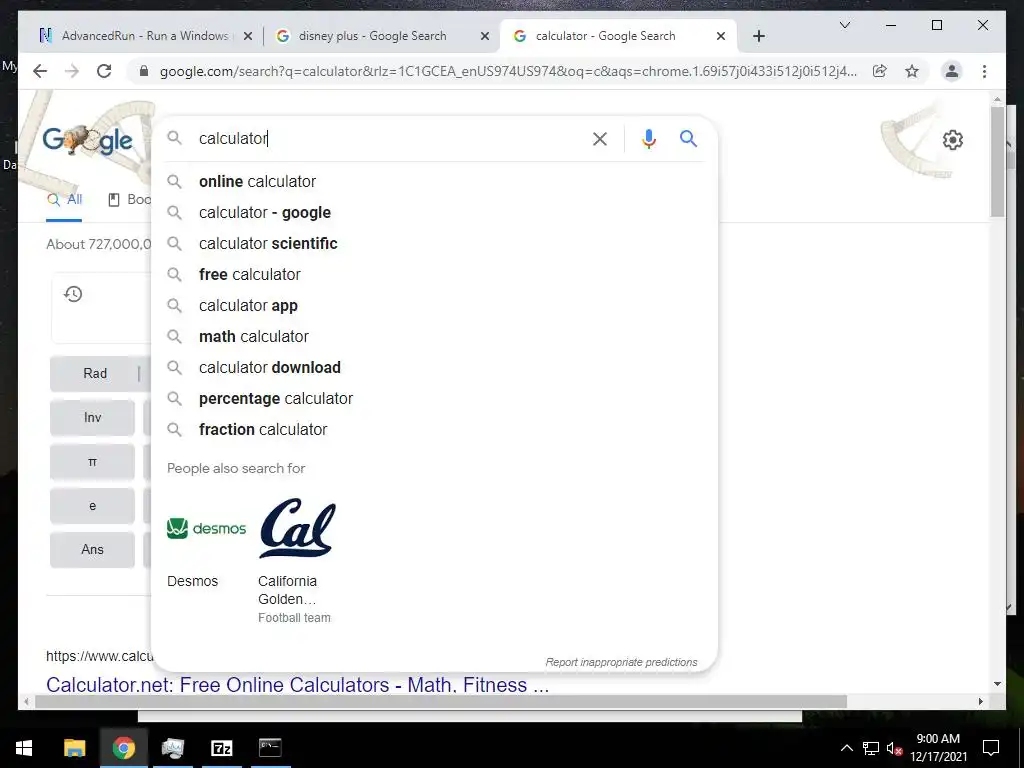The image size is (1024, 768).
Task: Open the Calculator.net search result link
Action: coord(297,684)
